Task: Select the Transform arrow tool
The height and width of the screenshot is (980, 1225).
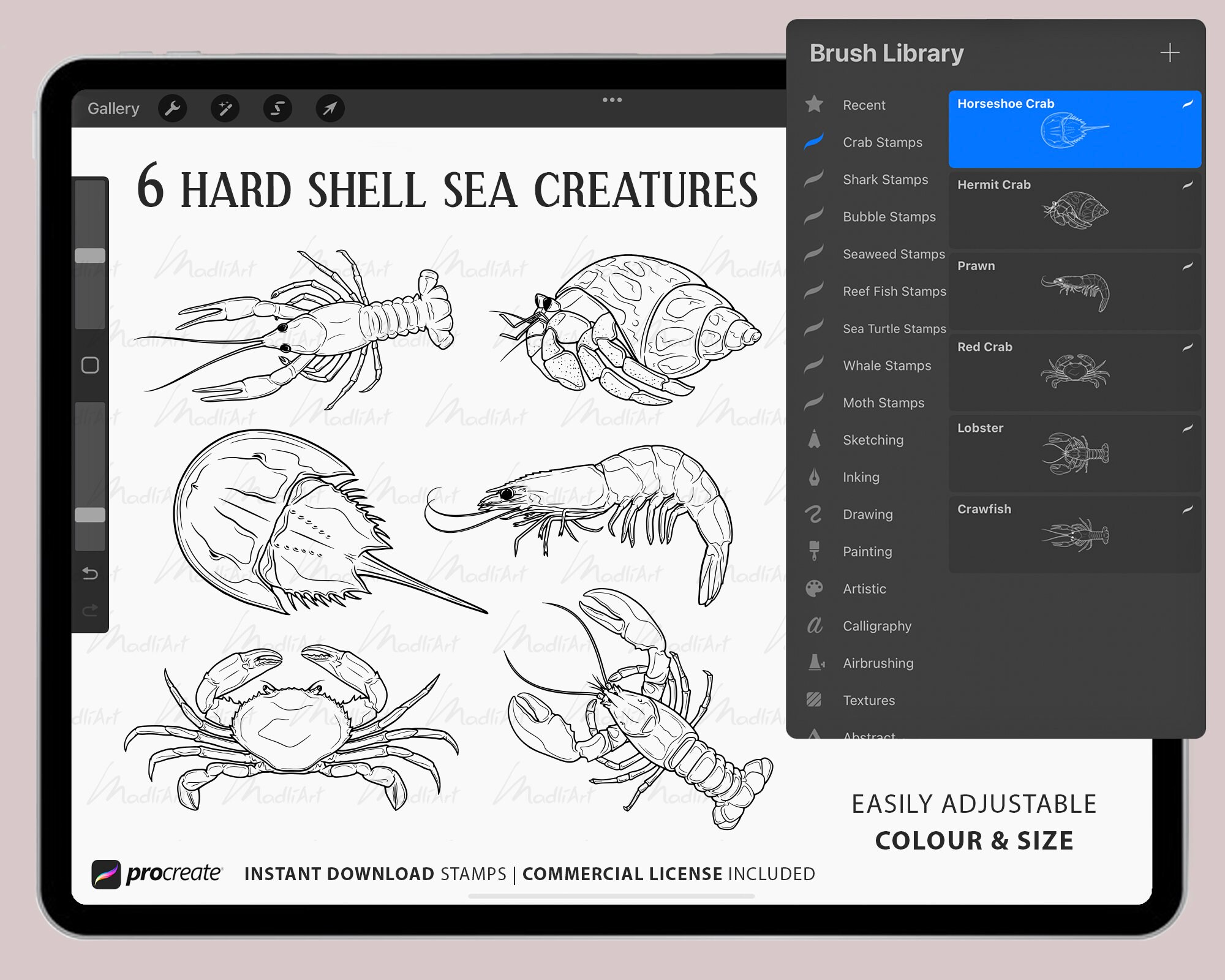Action: click(x=330, y=108)
